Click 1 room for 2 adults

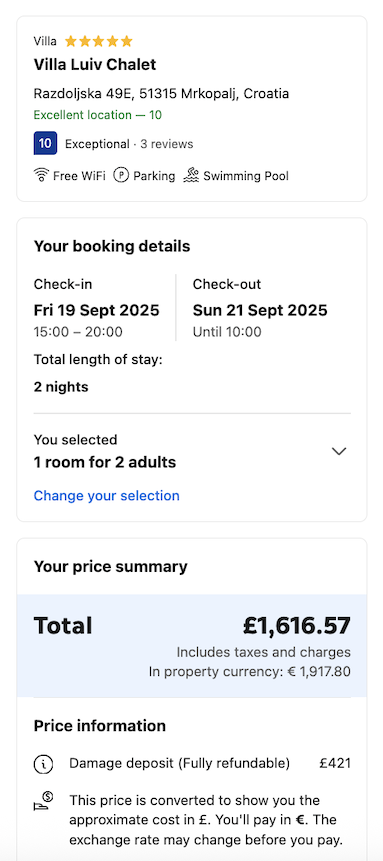(x=105, y=462)
